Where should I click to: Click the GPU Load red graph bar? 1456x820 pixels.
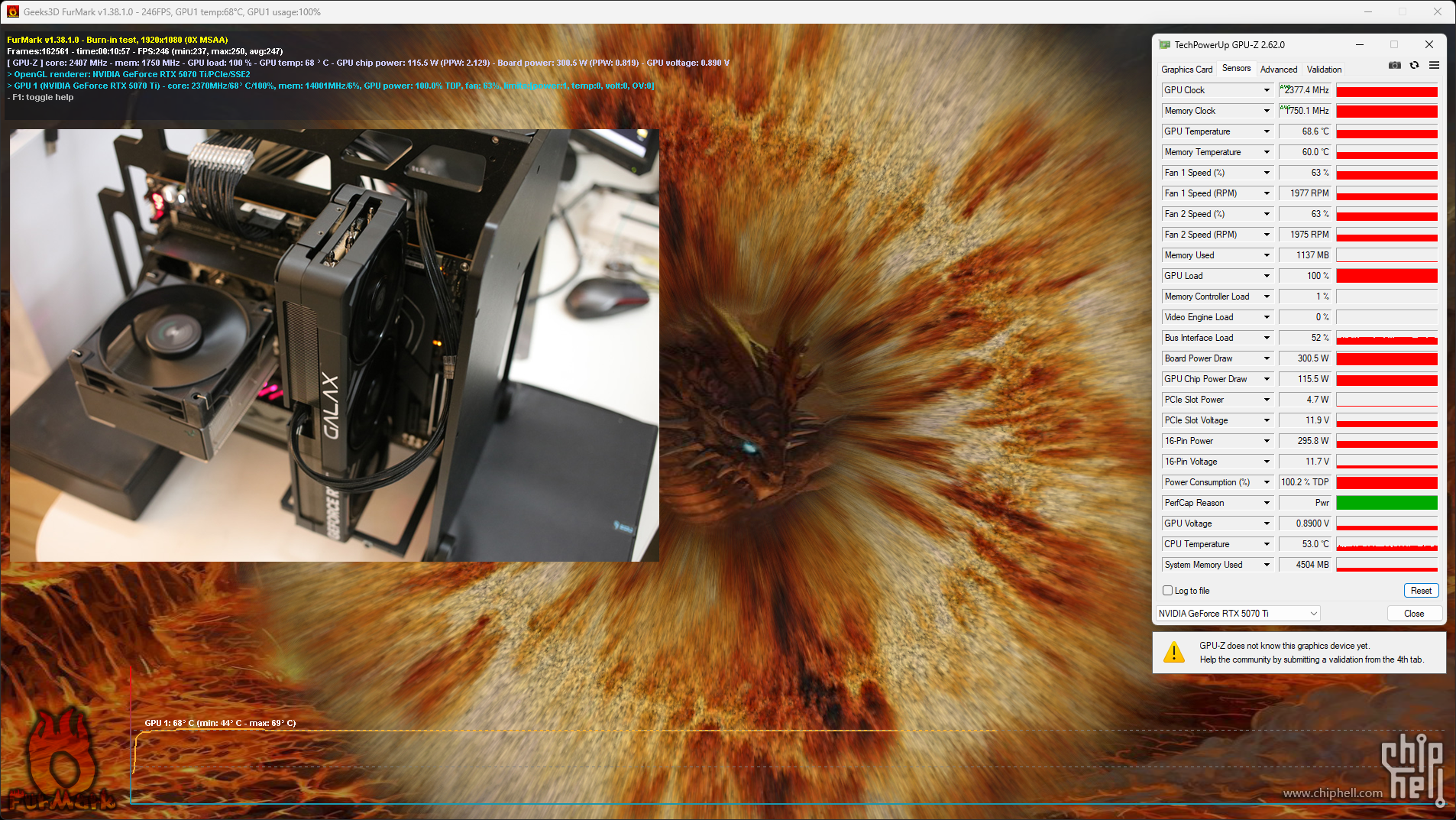[x=1386, y=276]
